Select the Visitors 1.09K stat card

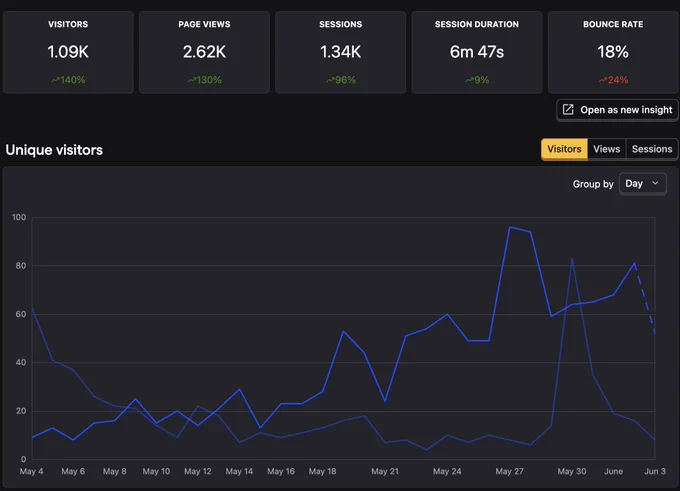(68, 52)
